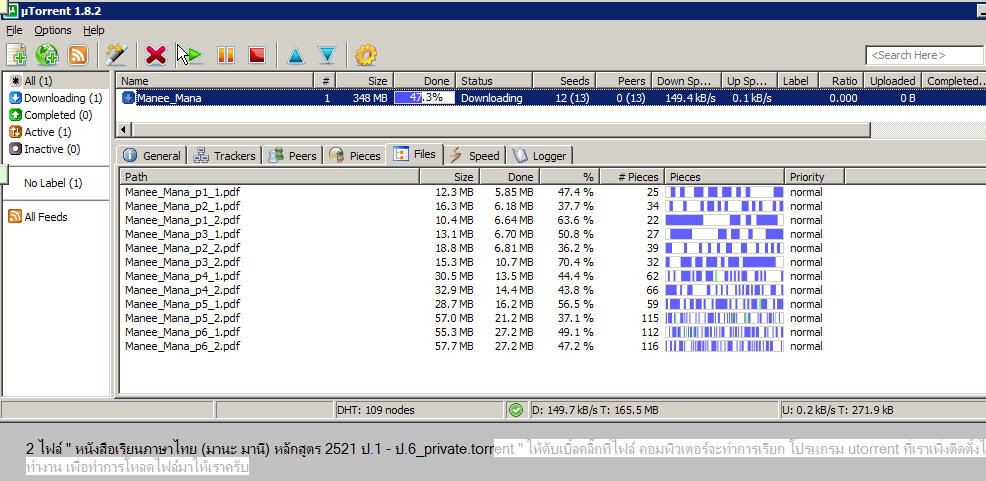Switch to the Trackers tab
This screenshot has width=986, height=481.
coord(225,155)
